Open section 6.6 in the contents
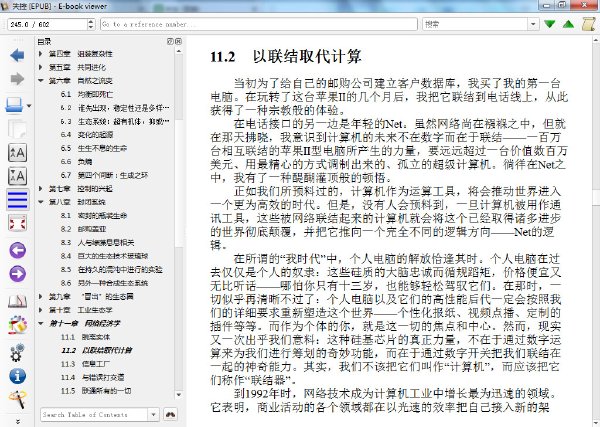 [x=76, y=161]
